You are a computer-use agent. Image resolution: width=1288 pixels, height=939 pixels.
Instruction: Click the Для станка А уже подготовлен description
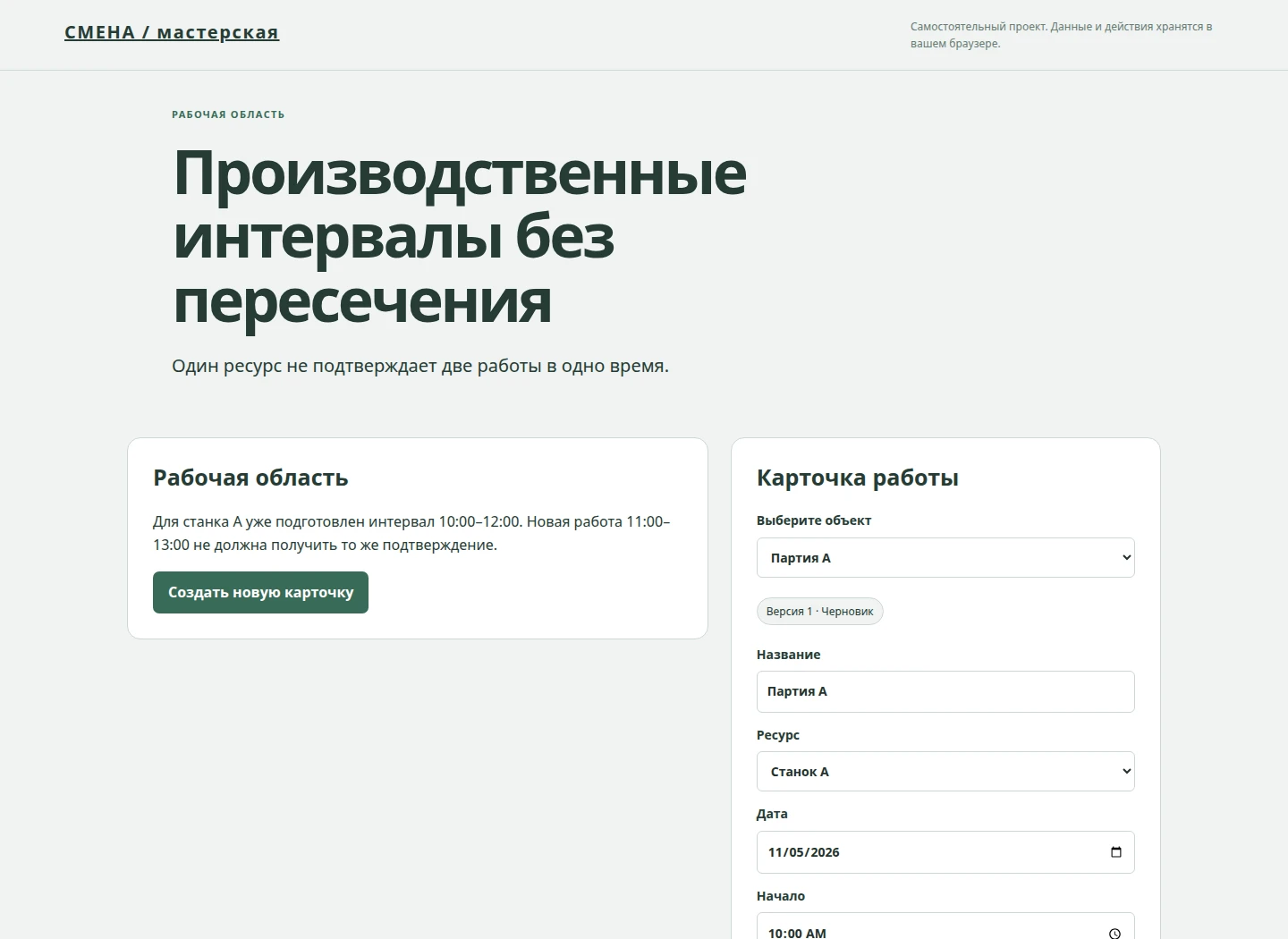point(411,533)
